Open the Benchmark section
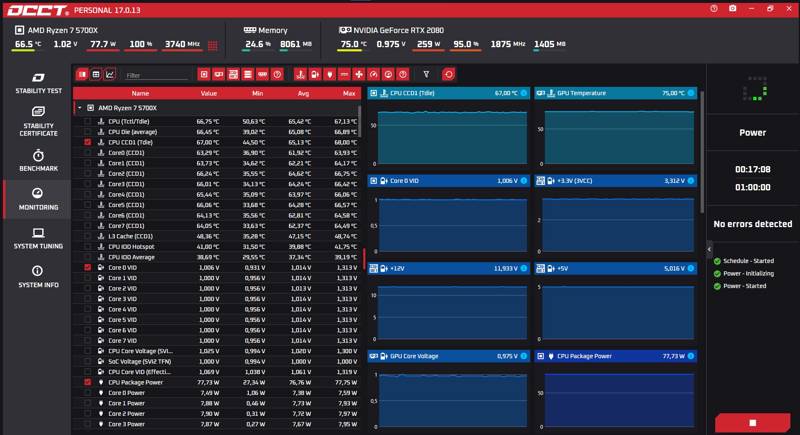 click(x=38, y=161)
